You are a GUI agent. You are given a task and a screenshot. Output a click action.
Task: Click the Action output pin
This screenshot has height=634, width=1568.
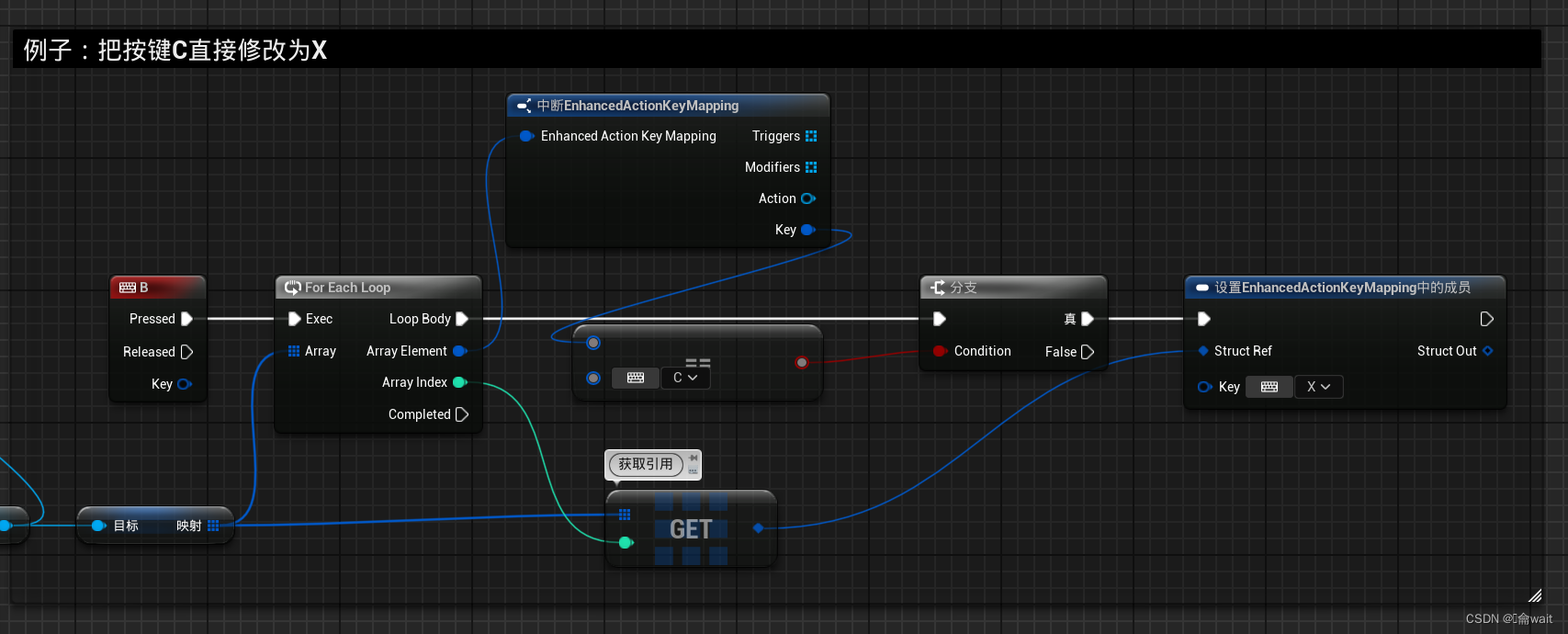pos(808,198)
